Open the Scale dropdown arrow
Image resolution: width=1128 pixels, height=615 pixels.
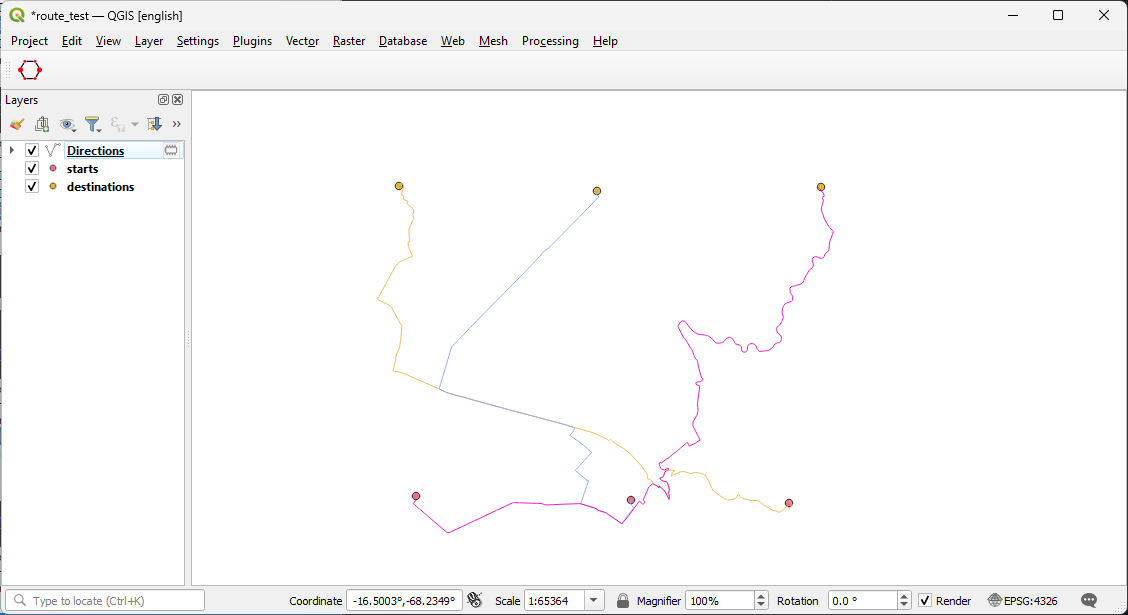tap(594, 601)
